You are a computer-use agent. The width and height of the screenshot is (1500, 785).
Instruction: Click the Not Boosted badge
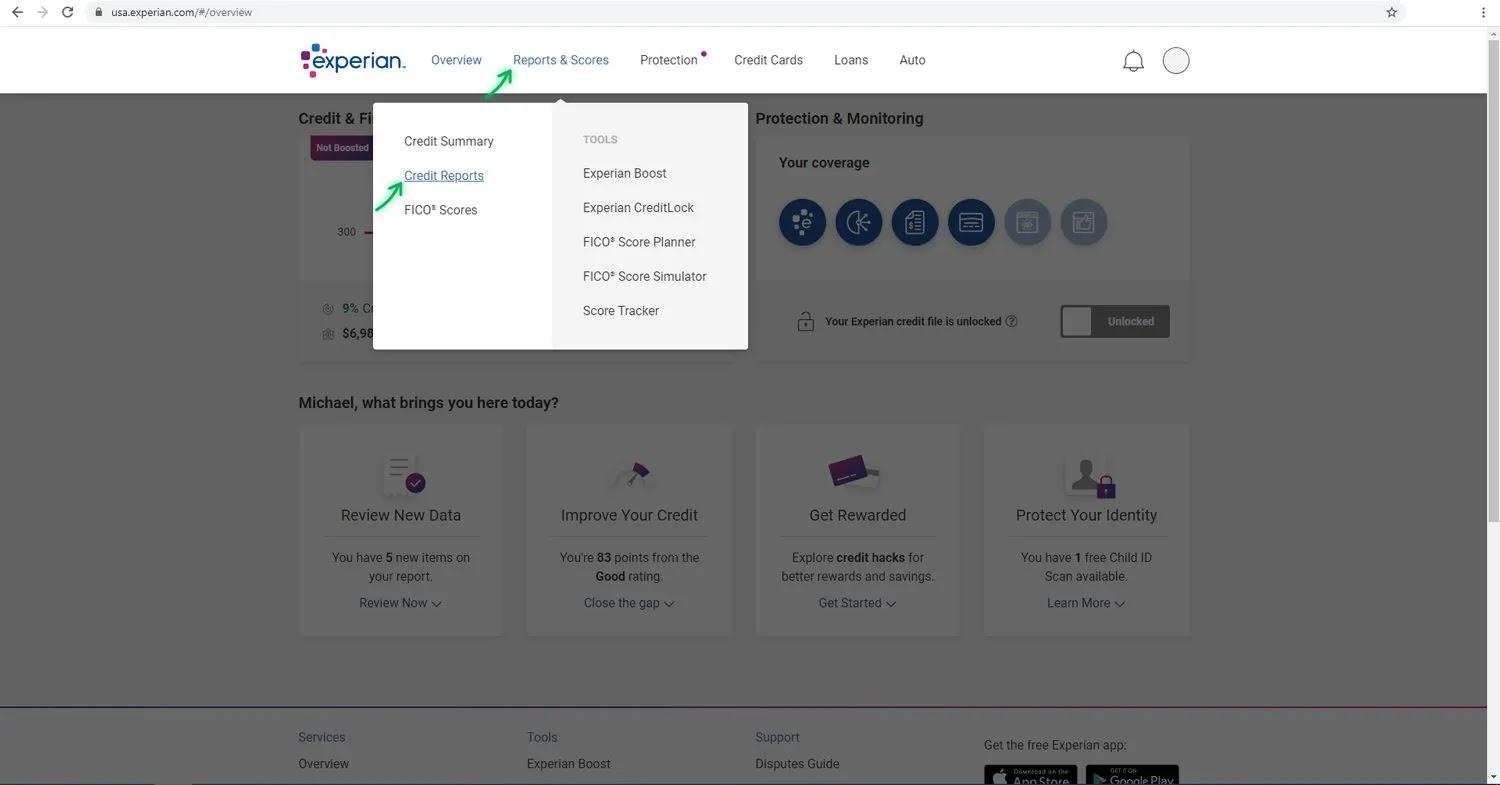click(x=342, y=148)
